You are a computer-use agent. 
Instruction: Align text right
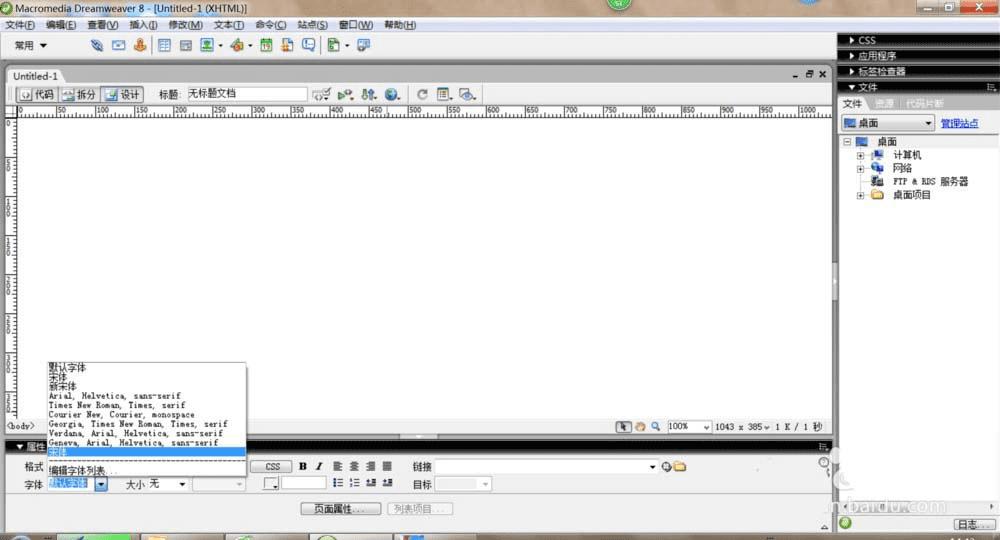(371, 466)
